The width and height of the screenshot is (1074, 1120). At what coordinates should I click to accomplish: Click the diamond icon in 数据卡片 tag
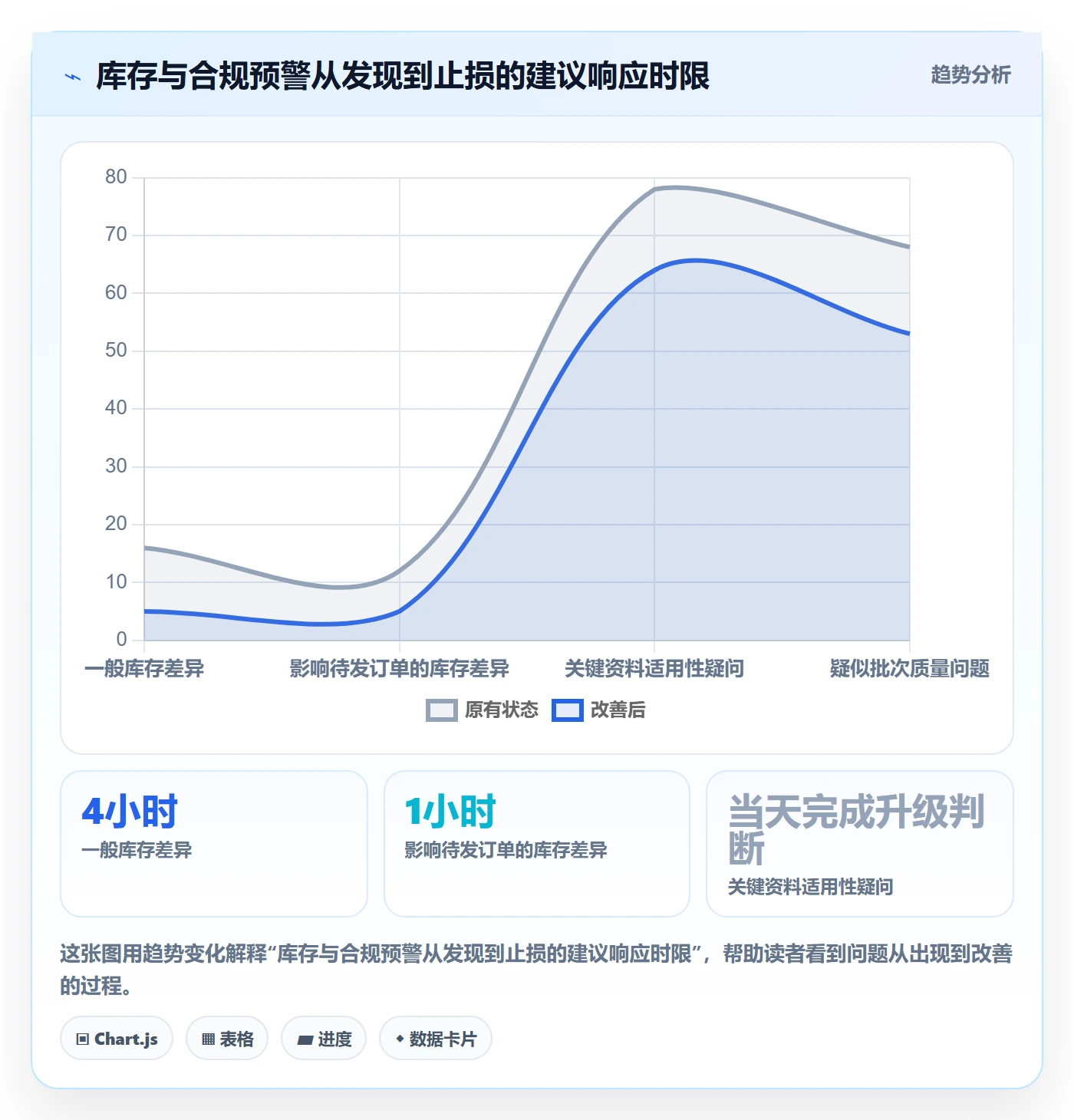(x=400, y=1039)
